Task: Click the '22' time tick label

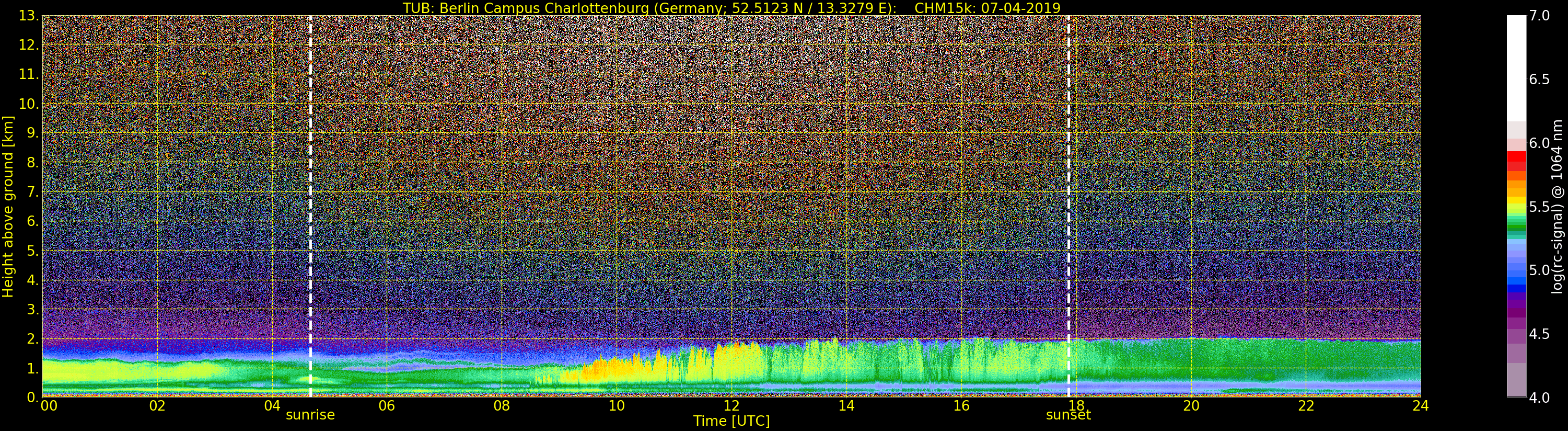Action: (x=1306, y=406)
